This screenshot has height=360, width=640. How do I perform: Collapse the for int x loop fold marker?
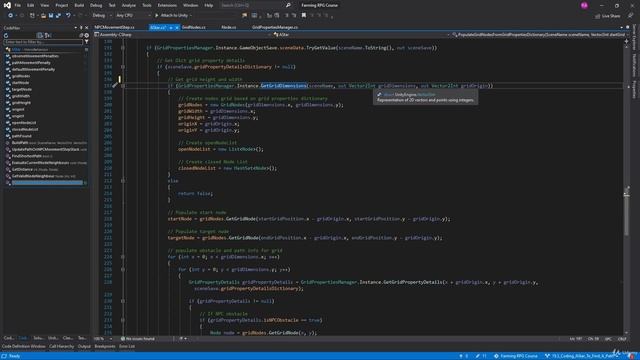(x=123, y=257)
